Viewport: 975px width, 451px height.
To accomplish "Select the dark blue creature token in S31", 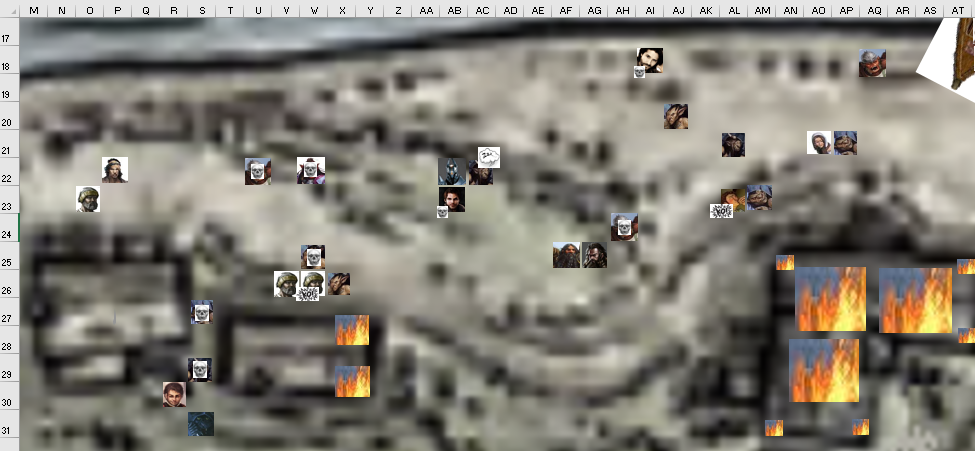I will coord(201,424).
